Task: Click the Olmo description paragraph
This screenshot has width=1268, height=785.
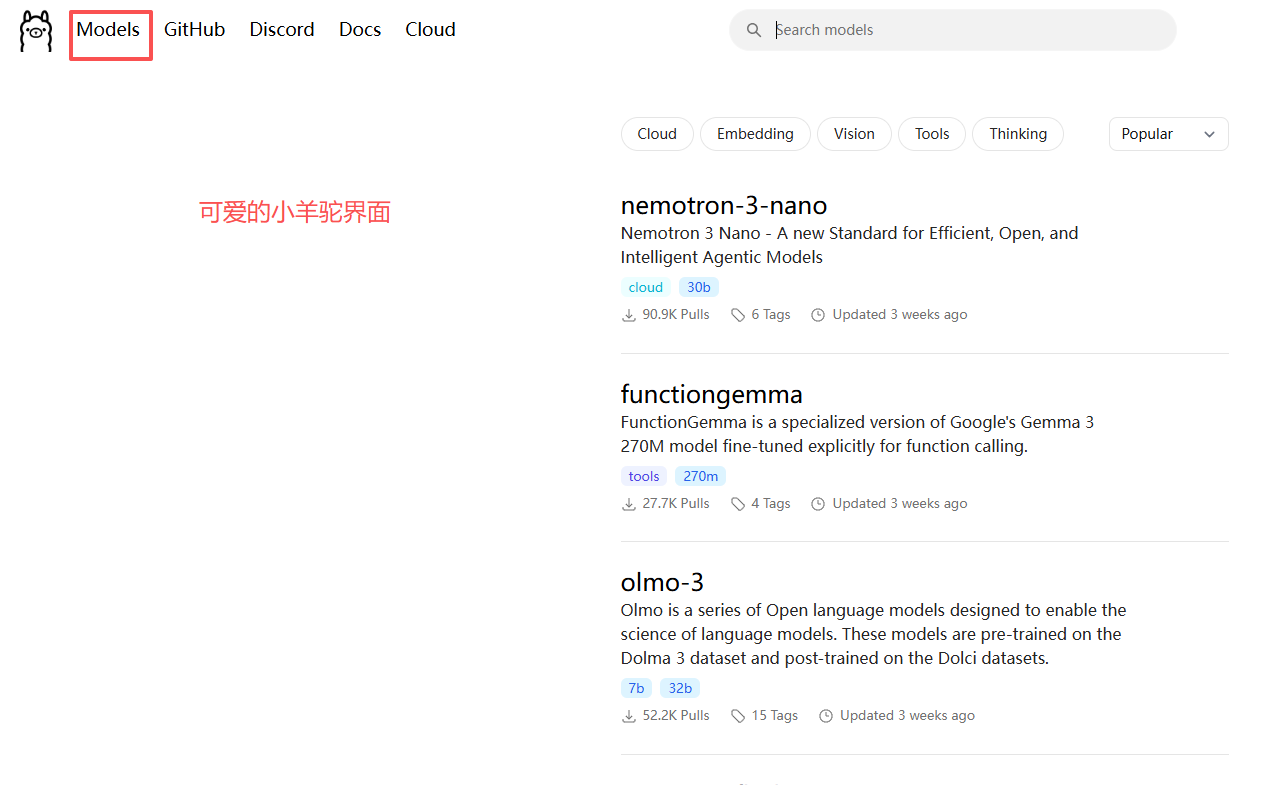Action: click(x=874, y=634)
